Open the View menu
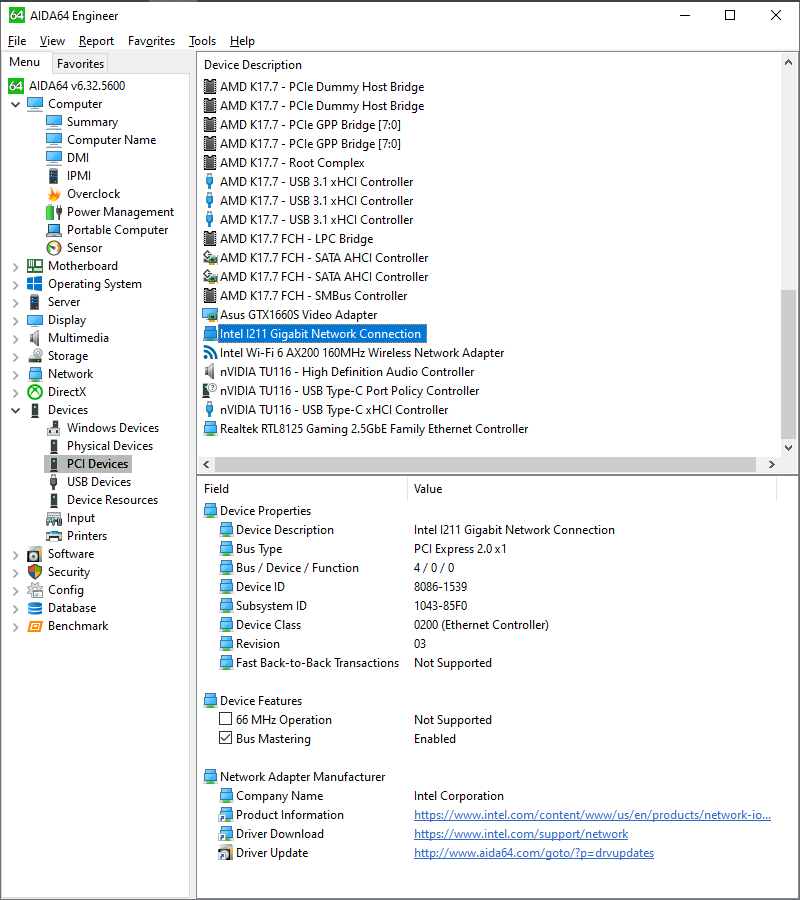Screen dimensions: 800x900 click(52, 41)
